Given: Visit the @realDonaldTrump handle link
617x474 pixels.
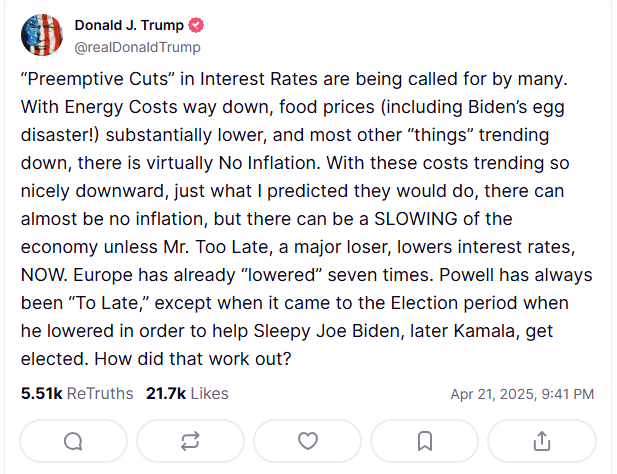Looking at the screenshot, I should click(x=138, y=47).
